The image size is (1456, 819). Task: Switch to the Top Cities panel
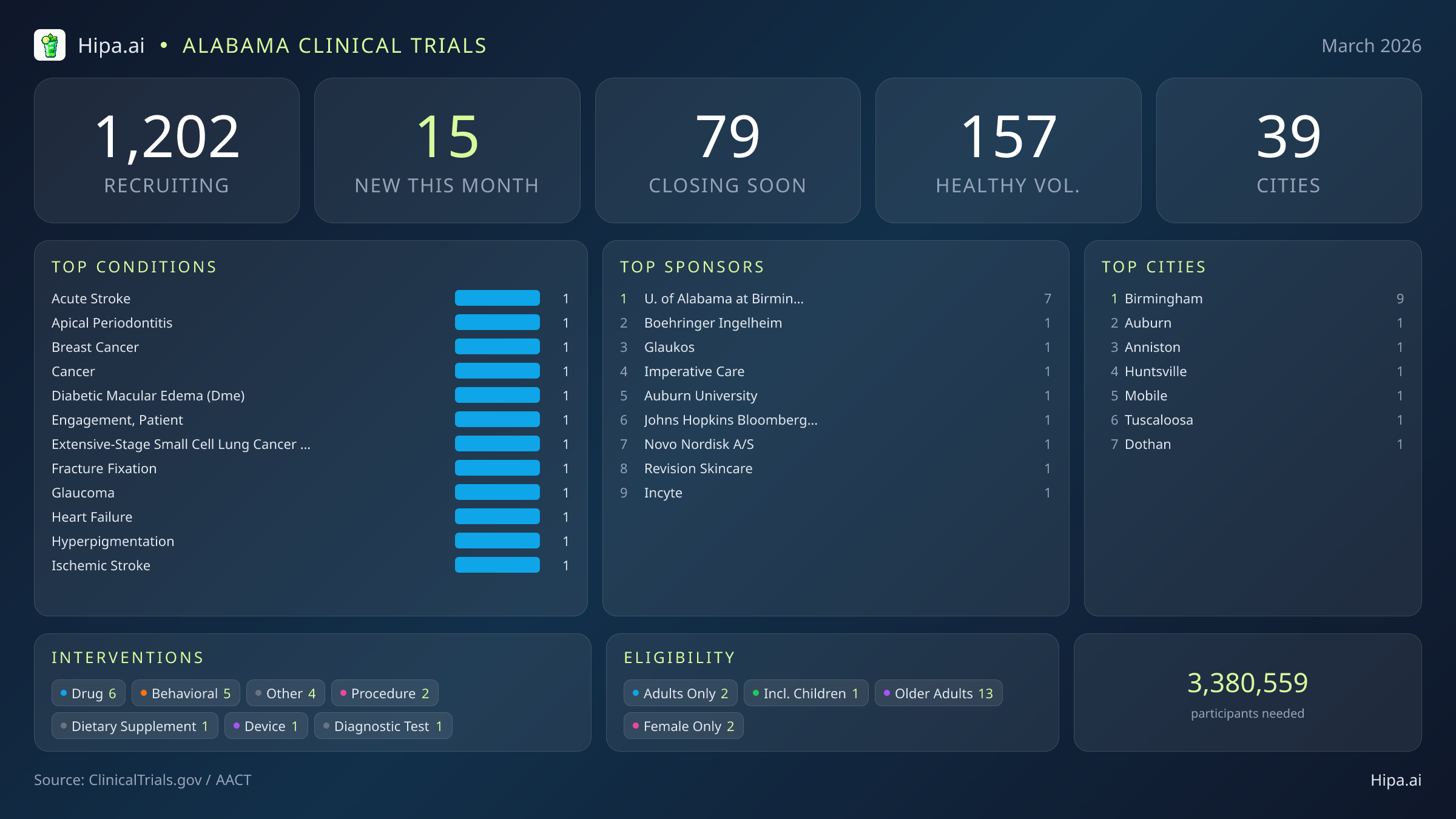pyautogui.click(x=1154, y=267)
